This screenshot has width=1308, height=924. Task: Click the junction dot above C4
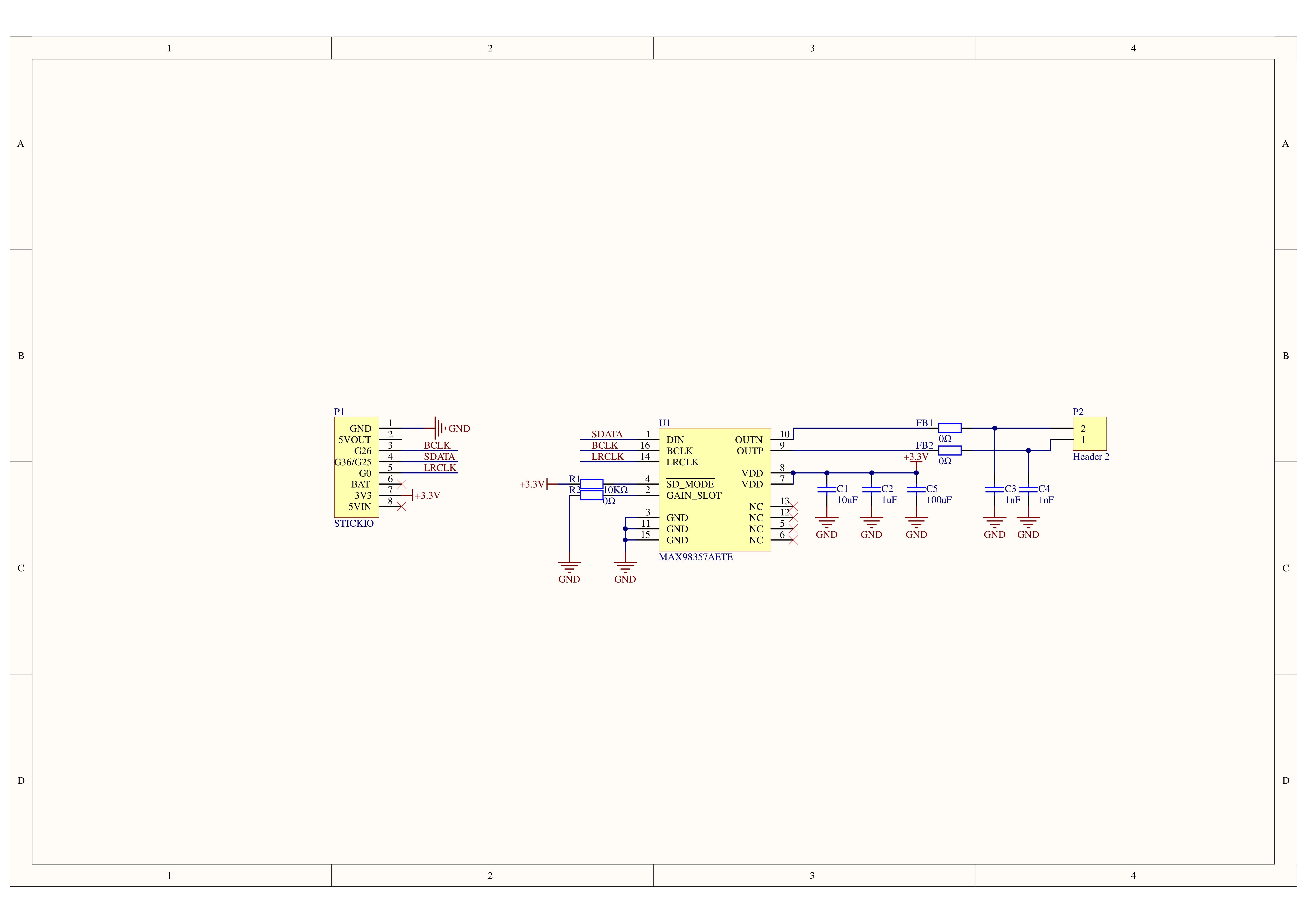1028,451
